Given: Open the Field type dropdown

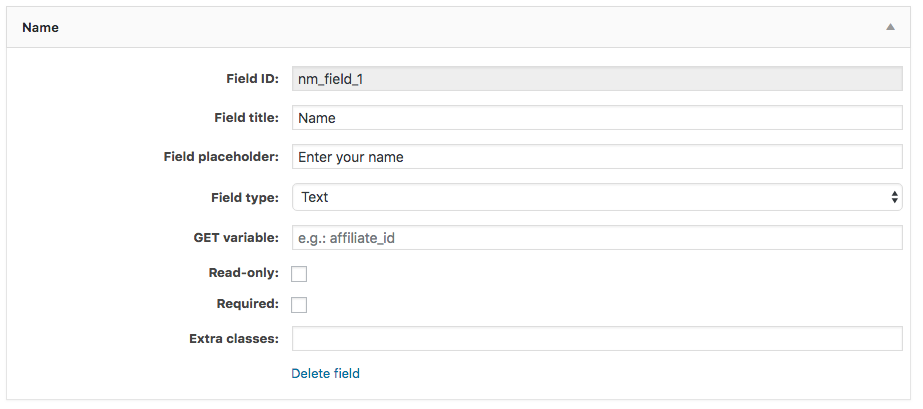Looking at the screenshot, I should tap(597, 197).
